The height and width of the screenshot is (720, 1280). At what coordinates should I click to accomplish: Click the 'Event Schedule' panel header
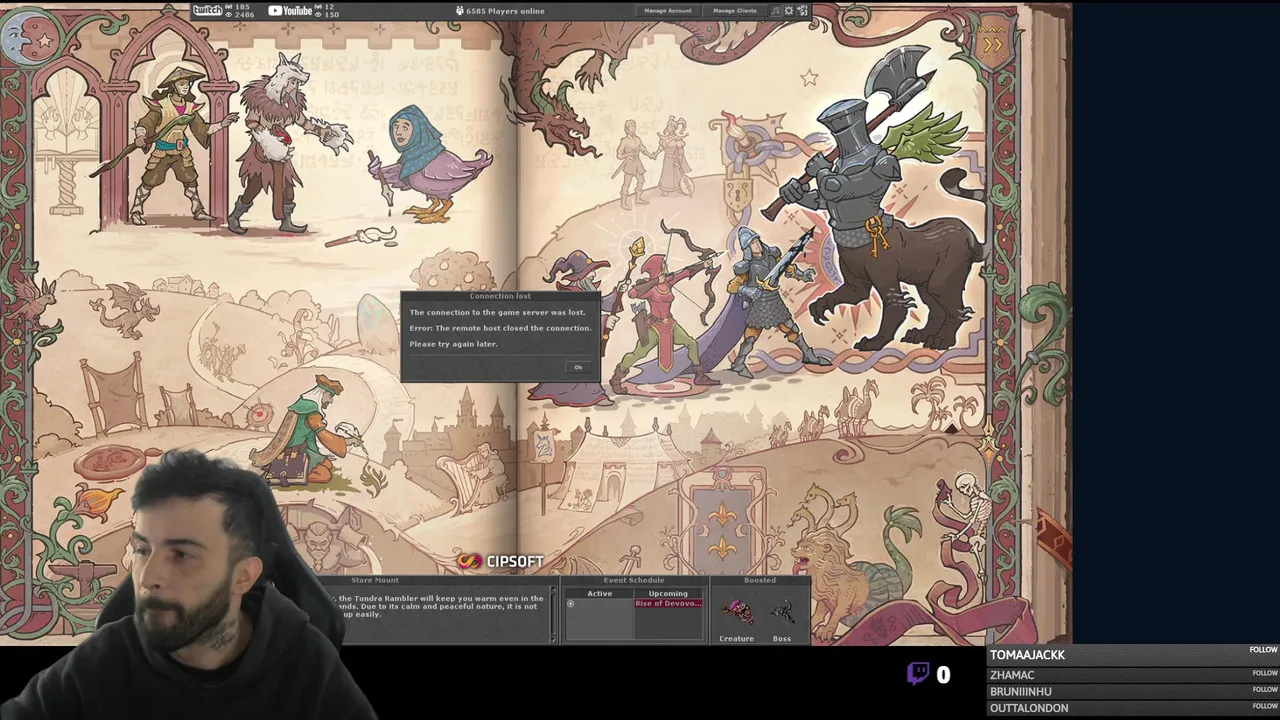[x=634, y=580]
